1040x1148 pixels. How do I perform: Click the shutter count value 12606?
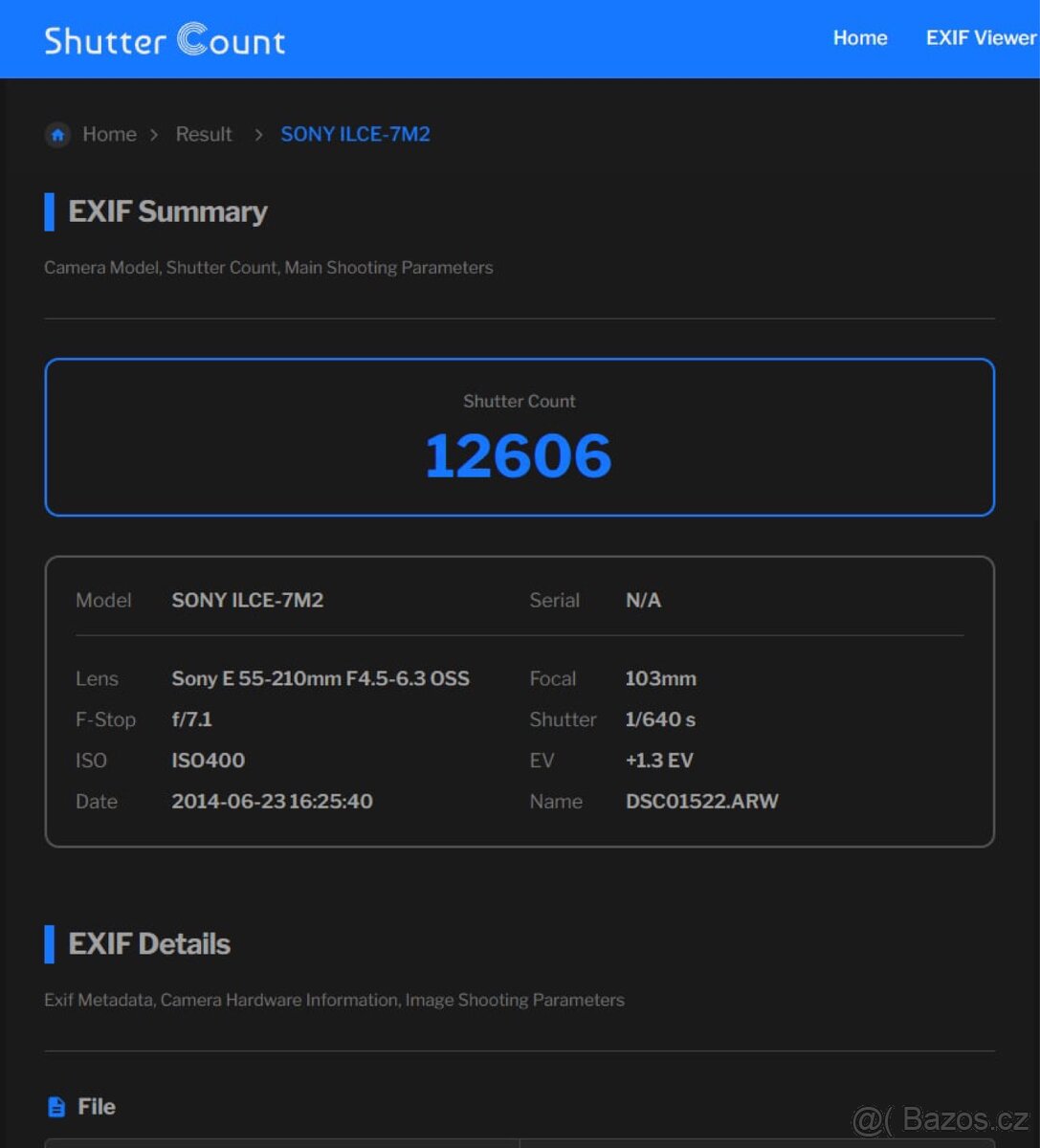click(519, 455)
